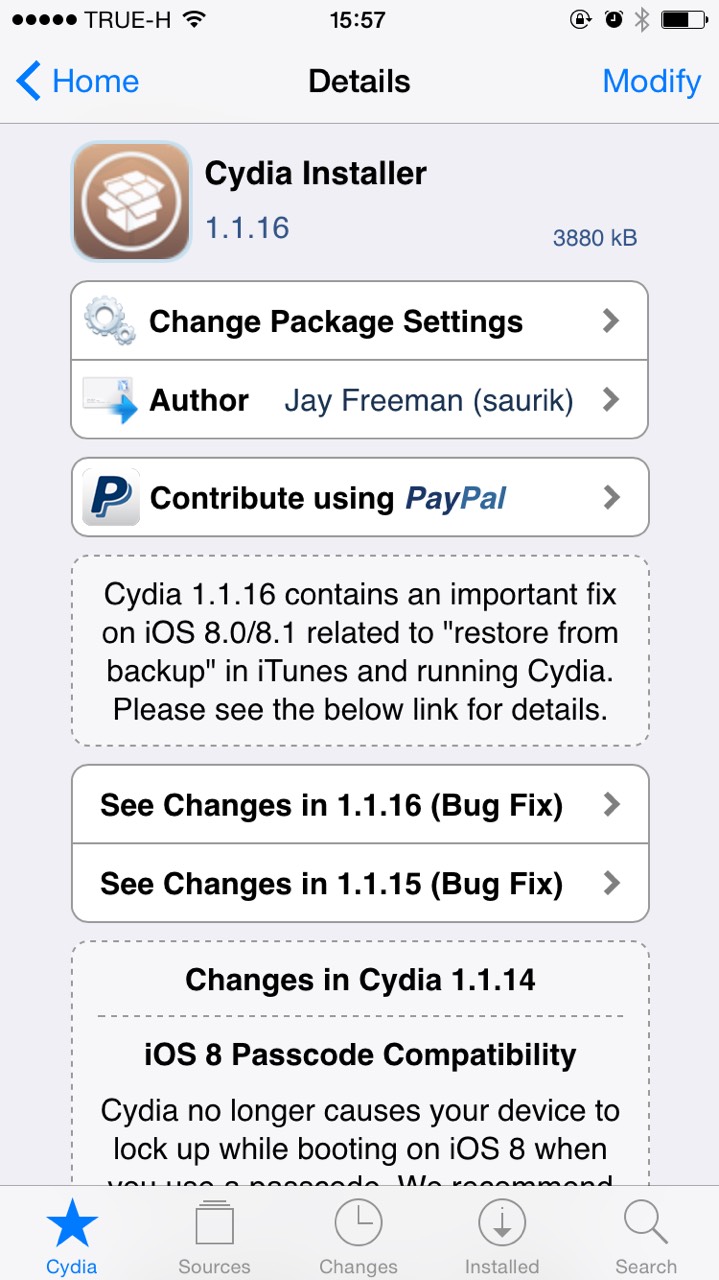This screenshot has width=719, height=1280.
Task: Expand the Contribute using PayPal chevron
Action: [x=612, y=497]
